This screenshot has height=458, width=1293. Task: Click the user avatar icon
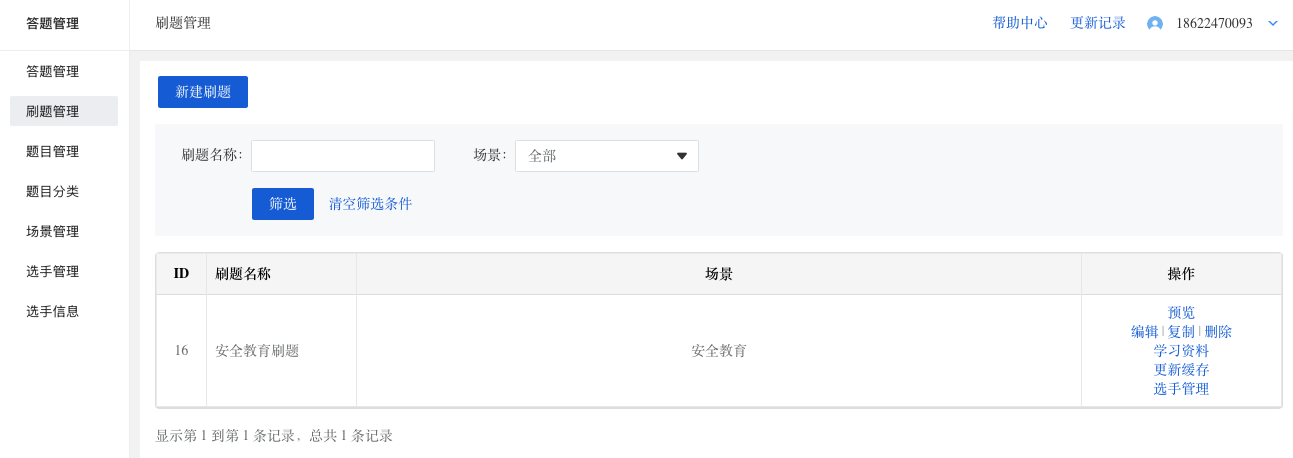click(1155, 23)
